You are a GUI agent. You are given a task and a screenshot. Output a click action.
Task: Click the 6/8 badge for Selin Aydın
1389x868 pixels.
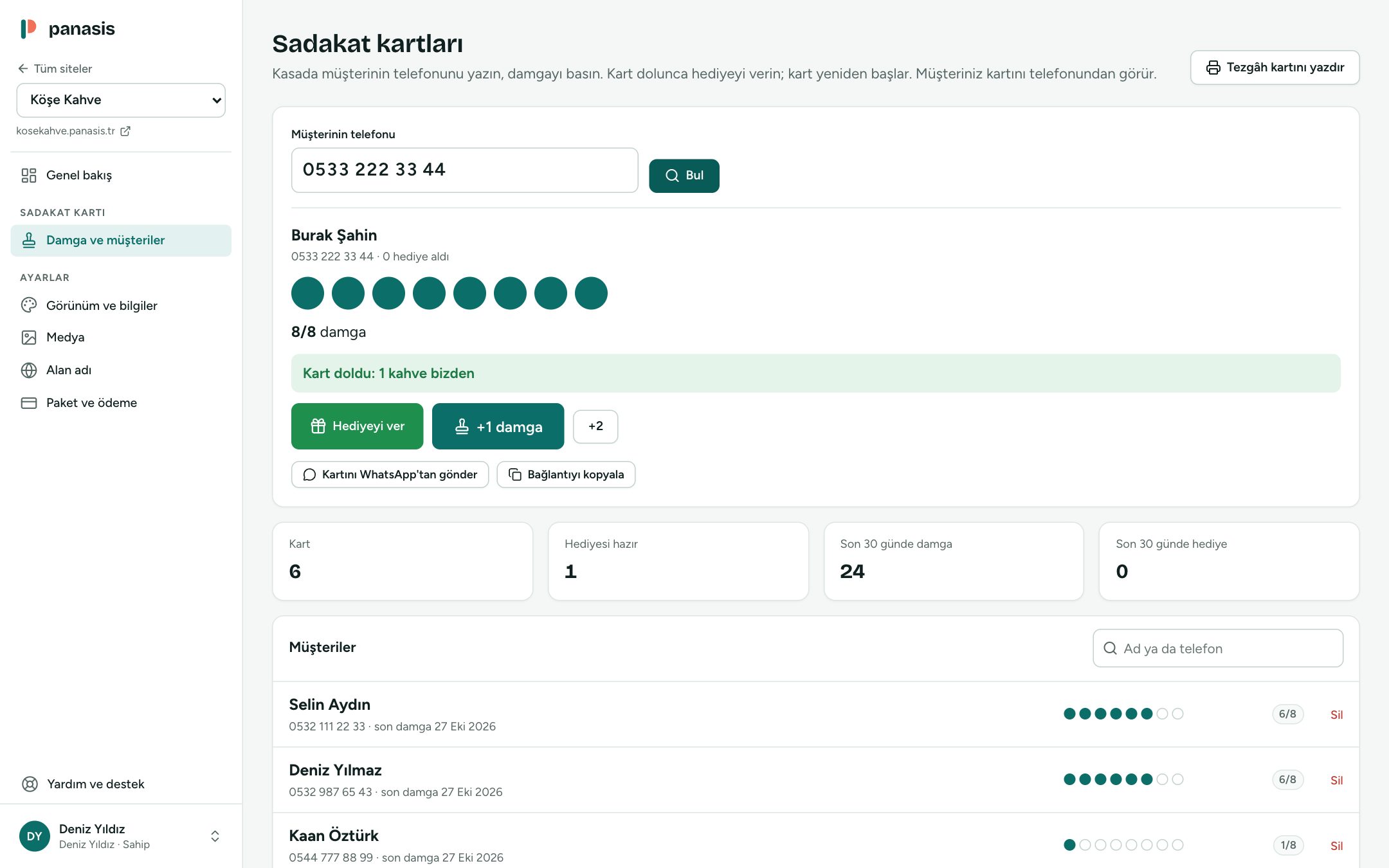point(1287,714)
